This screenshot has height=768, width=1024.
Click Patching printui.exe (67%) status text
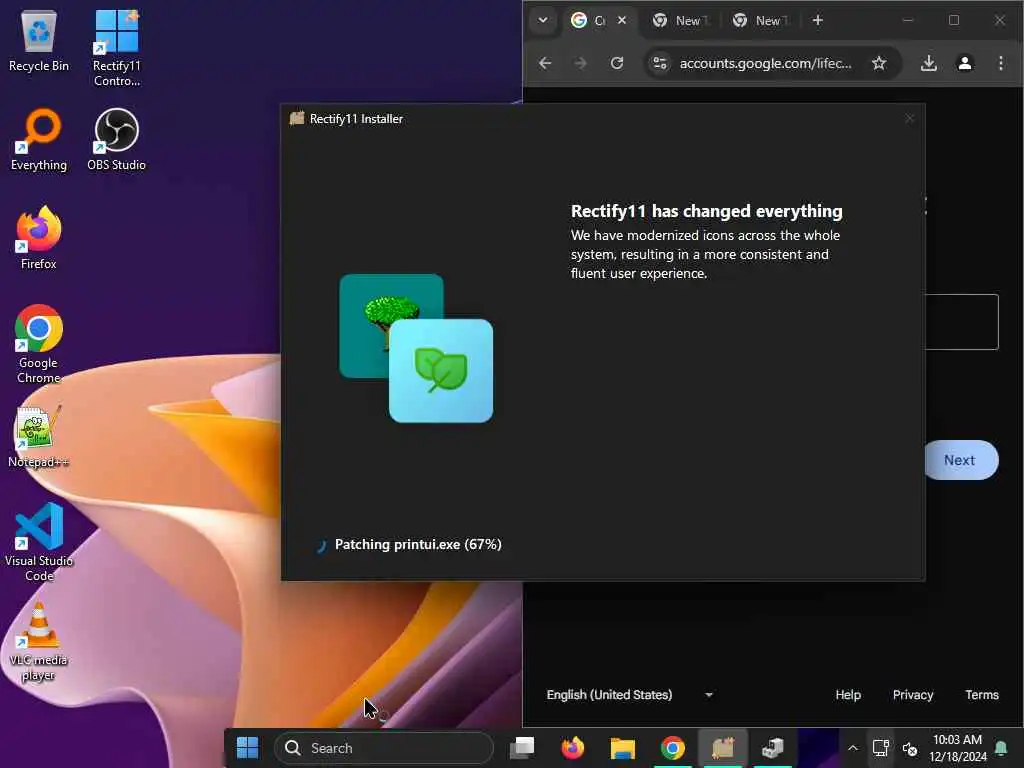(x=418, y=544)
